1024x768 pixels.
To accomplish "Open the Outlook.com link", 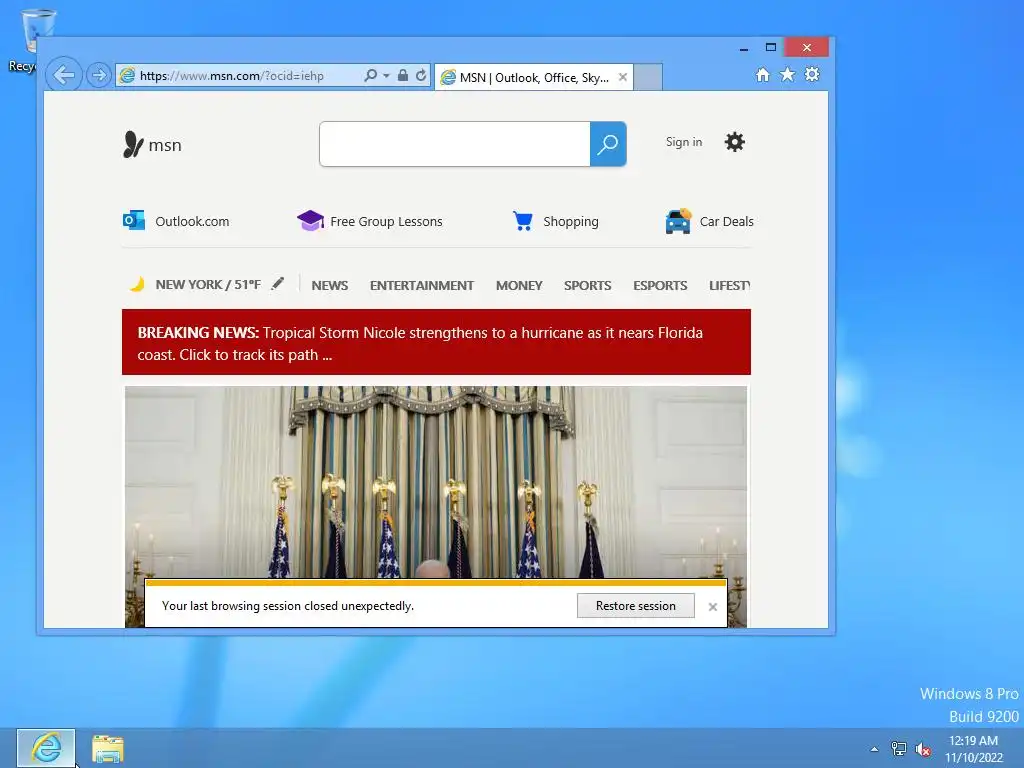I will pyautogui.click(x=192, y=221).
